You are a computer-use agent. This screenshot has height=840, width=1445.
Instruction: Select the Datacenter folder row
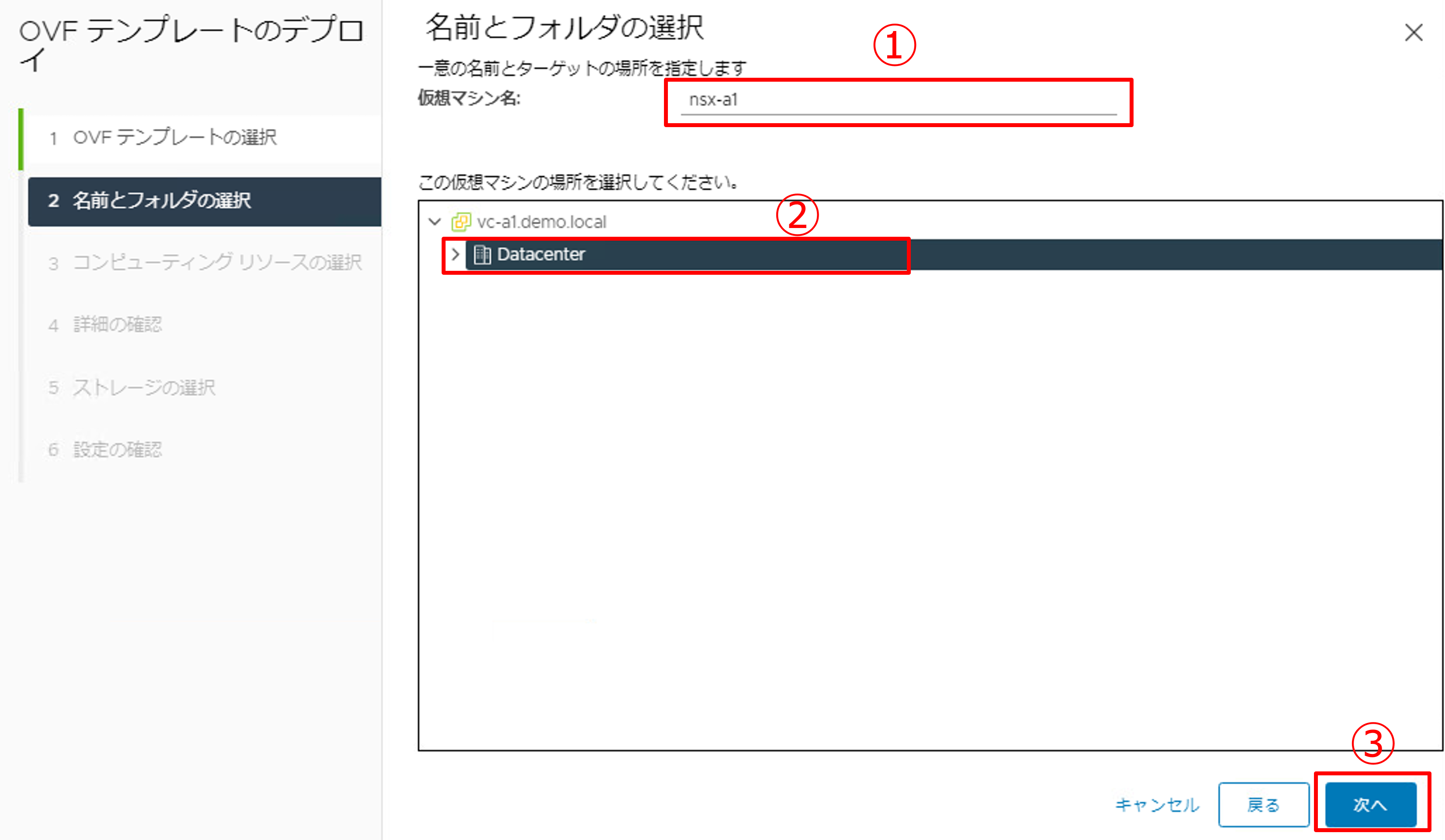coord(541,255)
